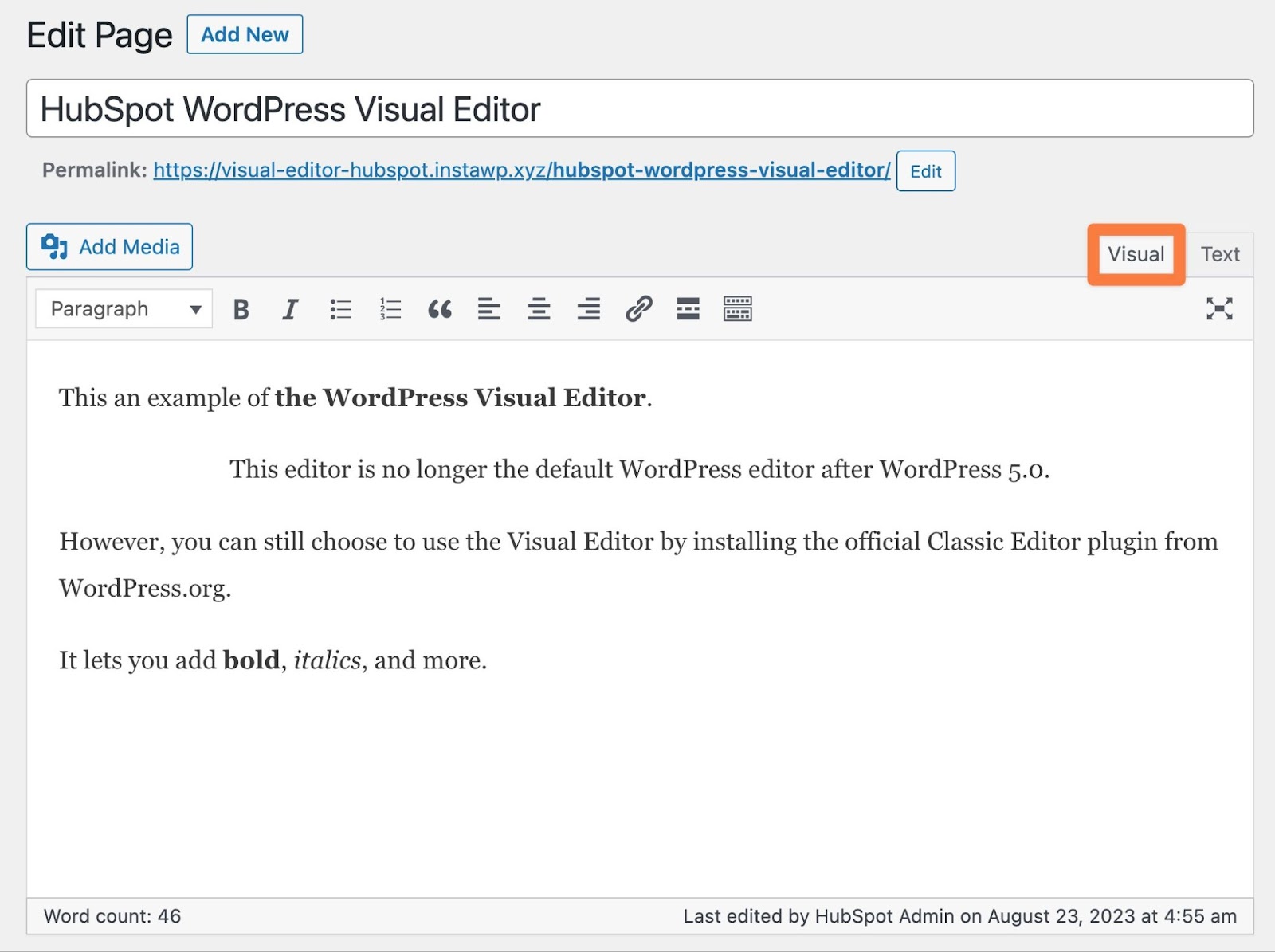Image resolution: width=1275 pixels, height=952 pixels.
Task: Insert Read More tag
Action: (x=688, y=309)
